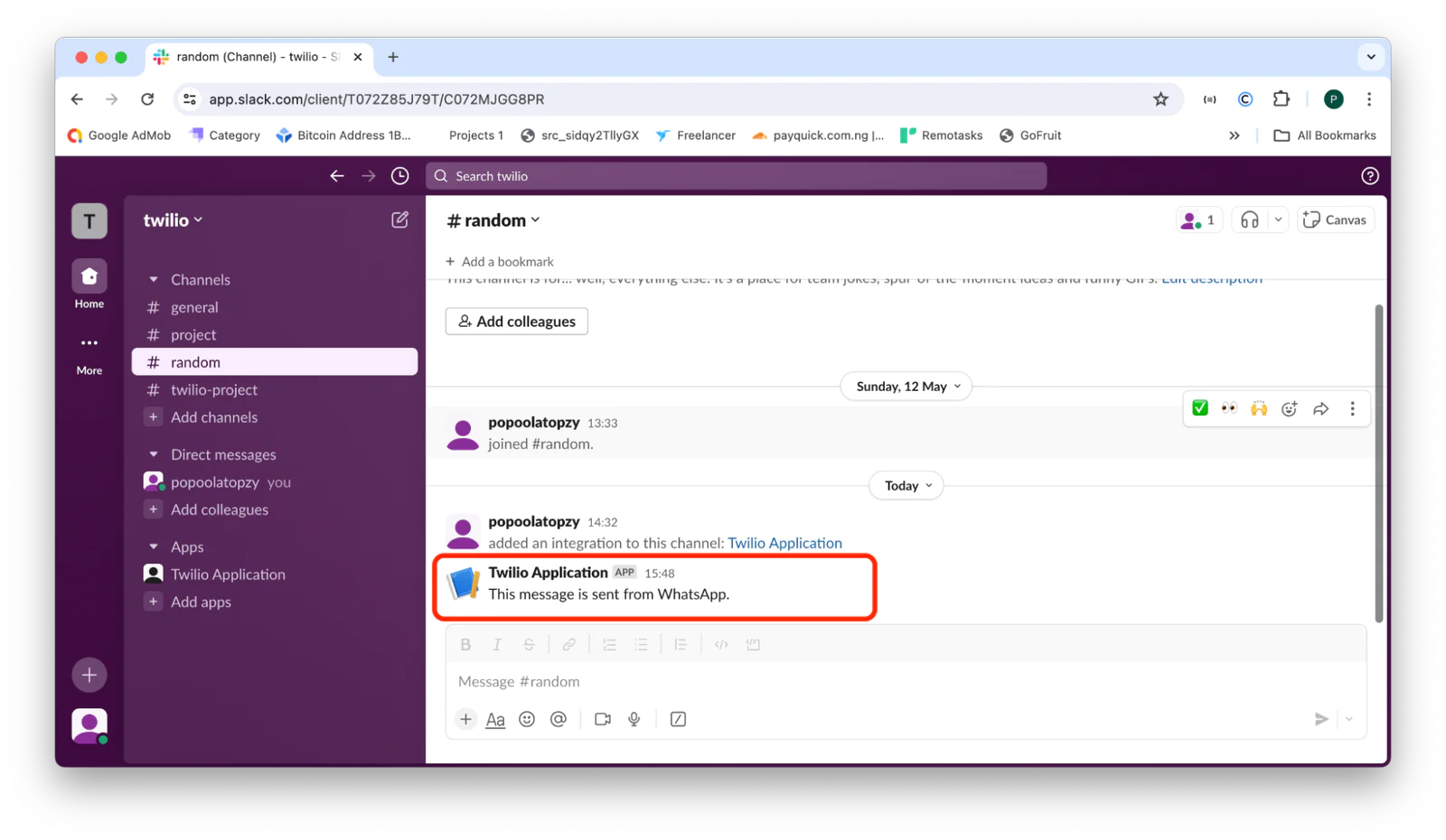View channel members count icon

click(1199, 219)
